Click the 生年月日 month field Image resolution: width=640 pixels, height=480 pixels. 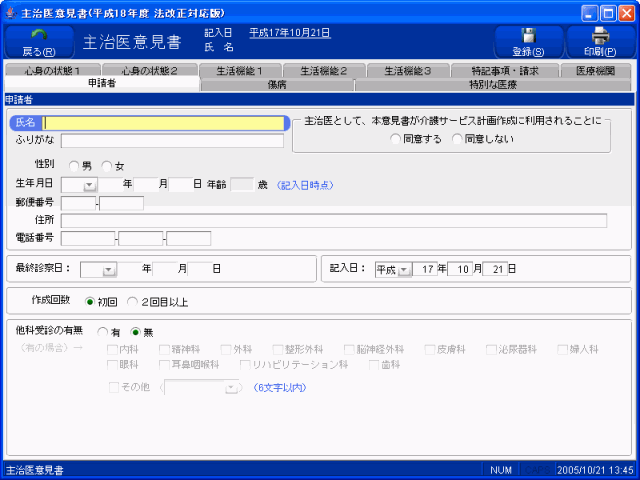[x=146, y=185]
